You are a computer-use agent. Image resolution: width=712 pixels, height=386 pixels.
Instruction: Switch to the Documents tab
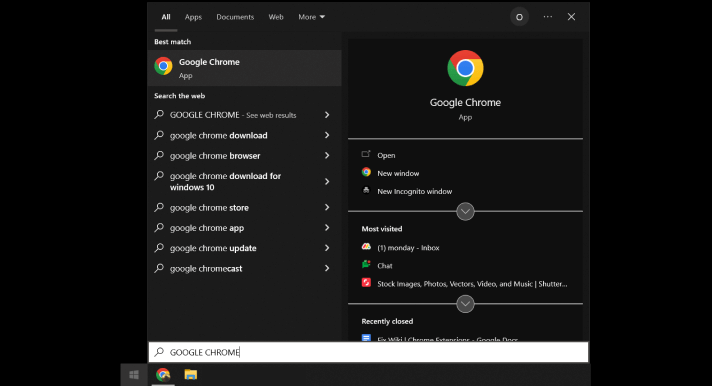(235, 17)
